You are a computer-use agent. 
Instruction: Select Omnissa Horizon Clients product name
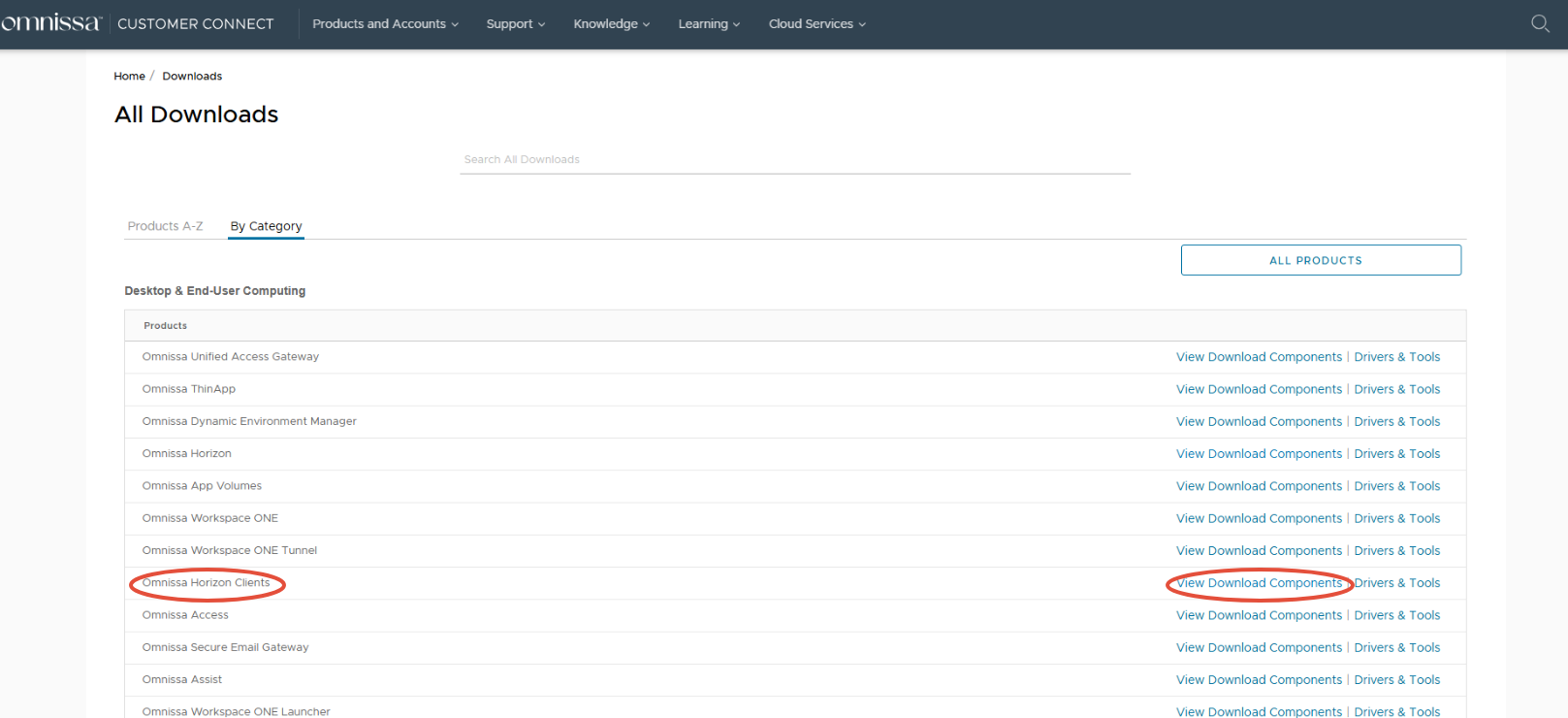click(206, 583)
